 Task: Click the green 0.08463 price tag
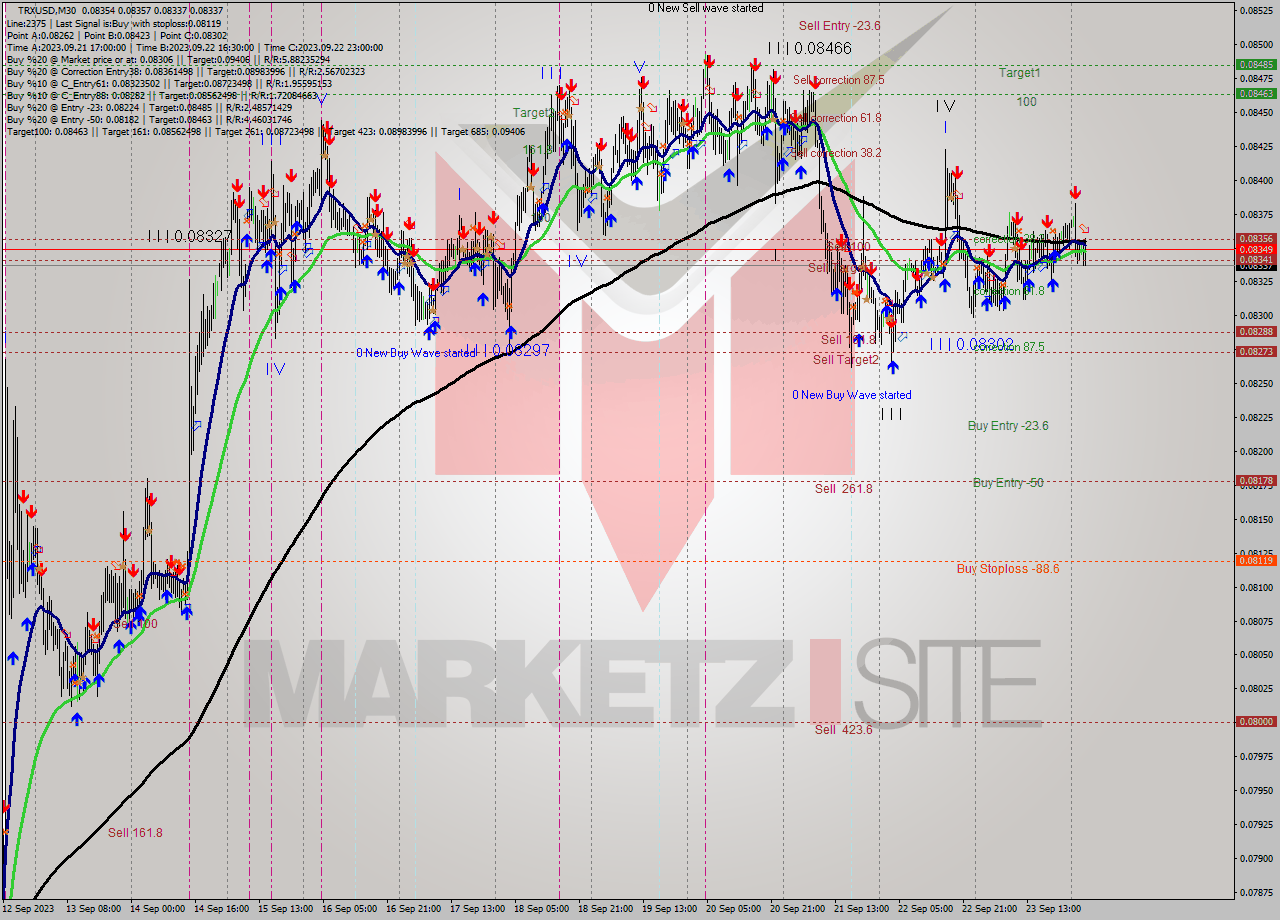[1256, 93]
